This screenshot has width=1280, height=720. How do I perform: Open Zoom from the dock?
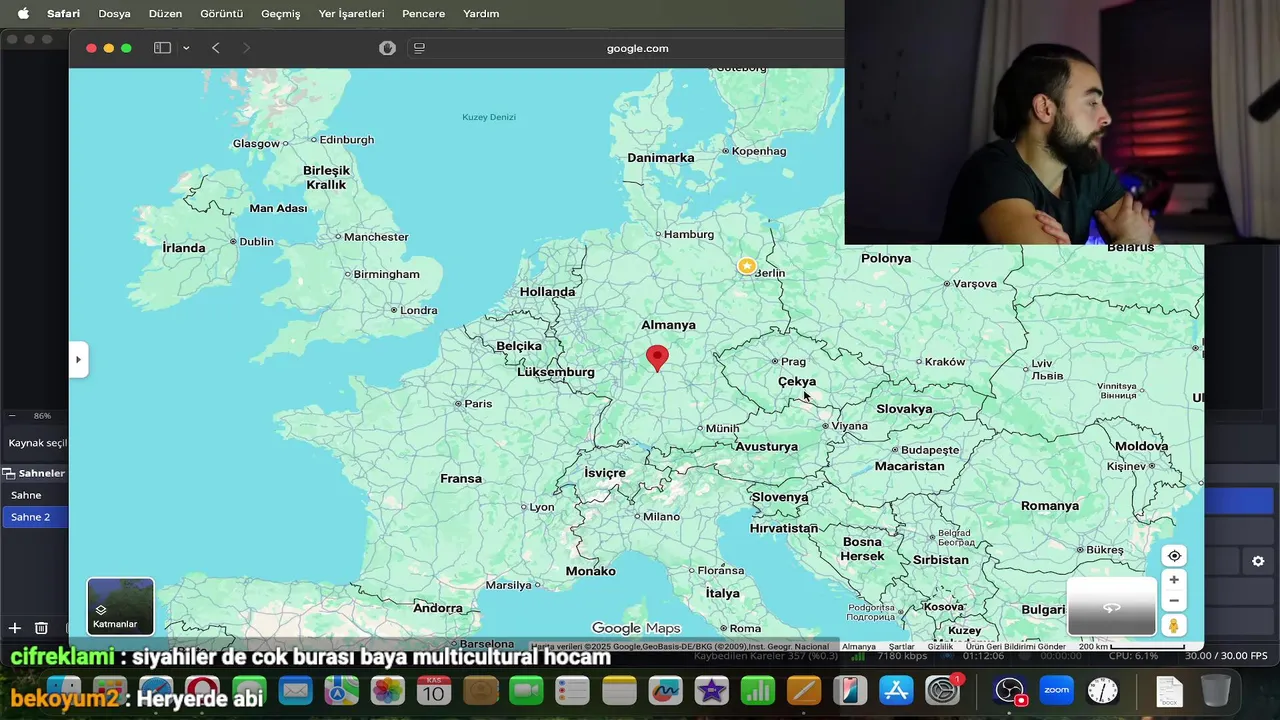pyautogui.click(x=1056, y=690)
